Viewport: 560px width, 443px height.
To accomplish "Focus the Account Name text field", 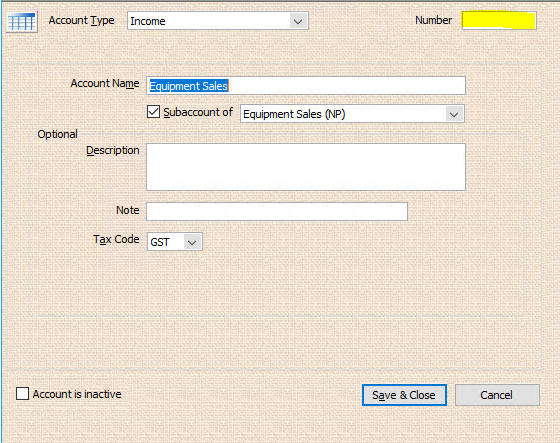I will [306, 86].
